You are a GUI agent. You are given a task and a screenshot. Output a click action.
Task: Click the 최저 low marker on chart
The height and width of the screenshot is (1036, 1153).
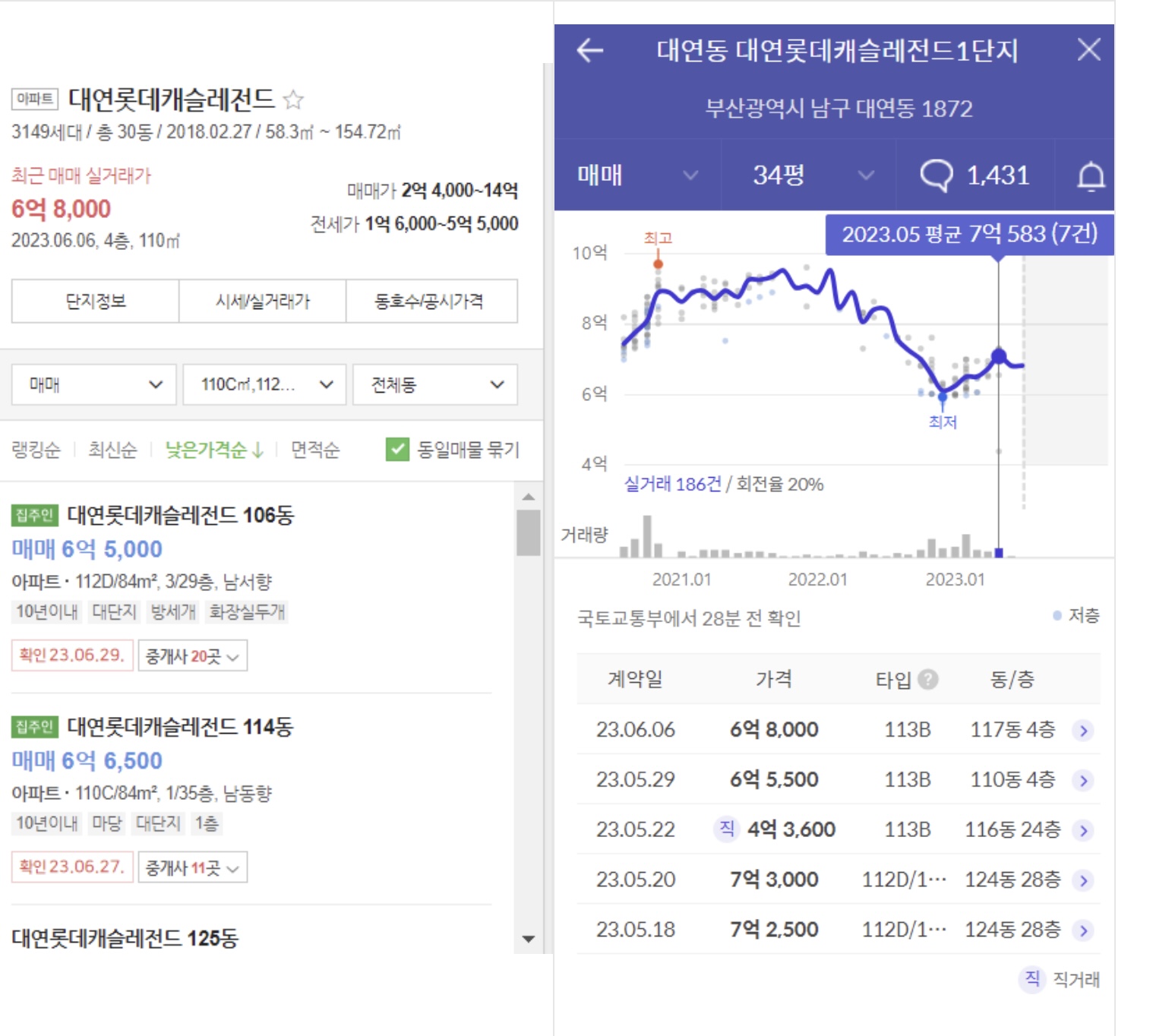[943, 397]
